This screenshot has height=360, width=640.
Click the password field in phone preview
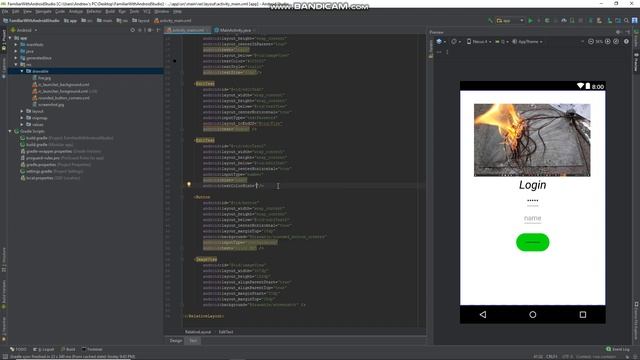pos(533,201)
